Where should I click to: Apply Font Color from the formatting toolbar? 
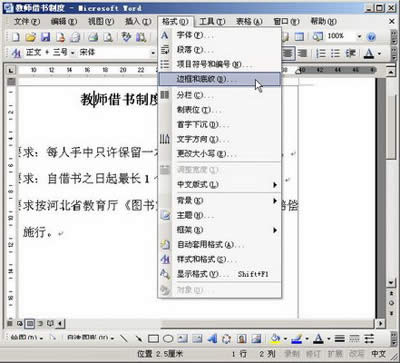pos(369,53)
